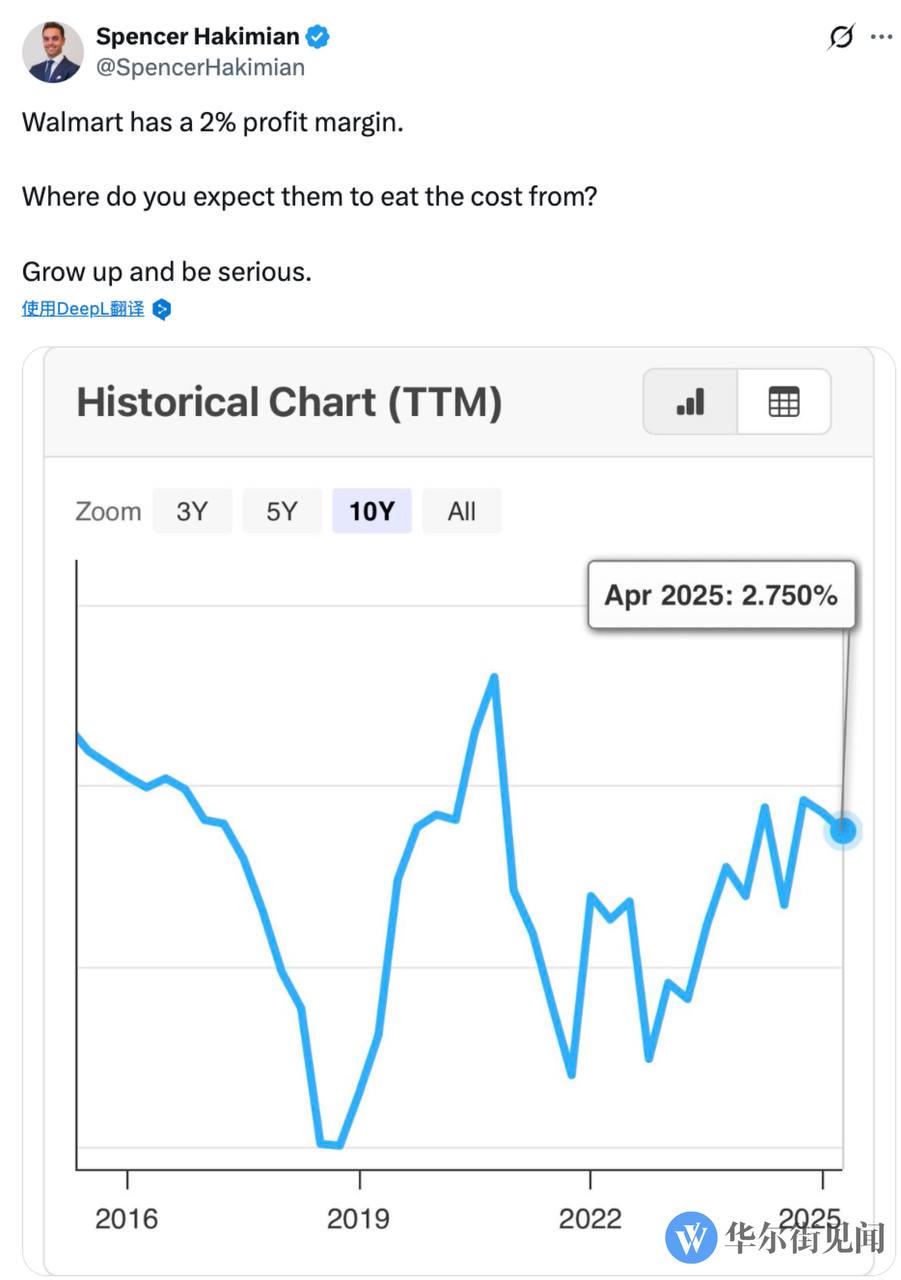Open the @SpencerHakimian handle link

(200, 68)
